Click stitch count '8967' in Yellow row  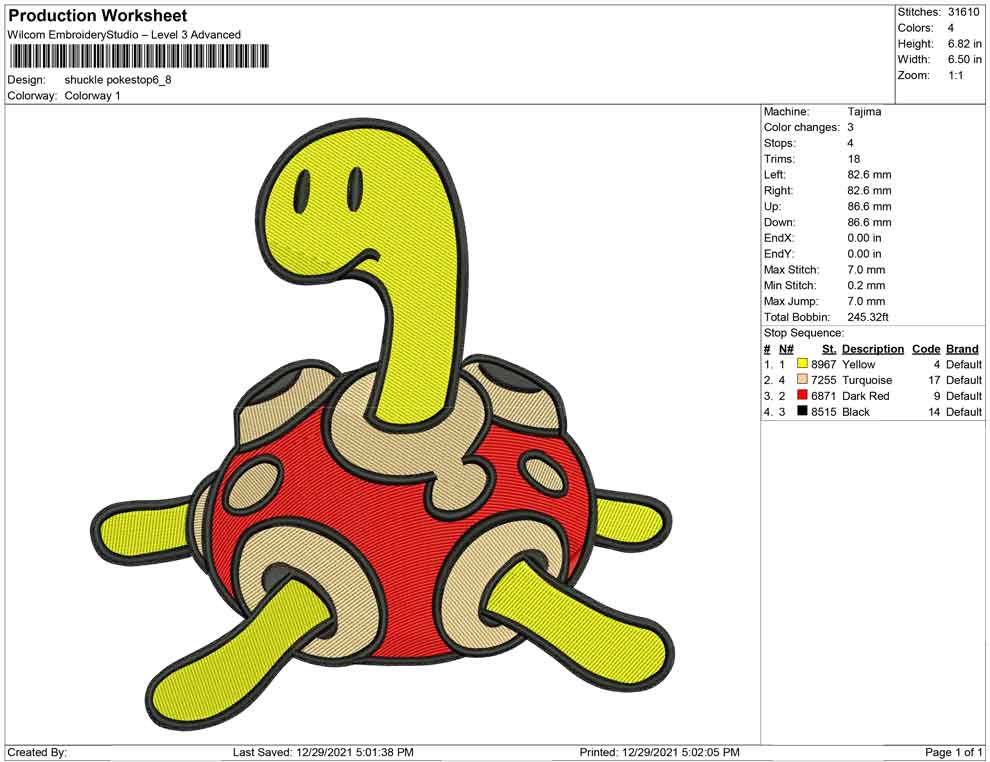click(823, 364)
